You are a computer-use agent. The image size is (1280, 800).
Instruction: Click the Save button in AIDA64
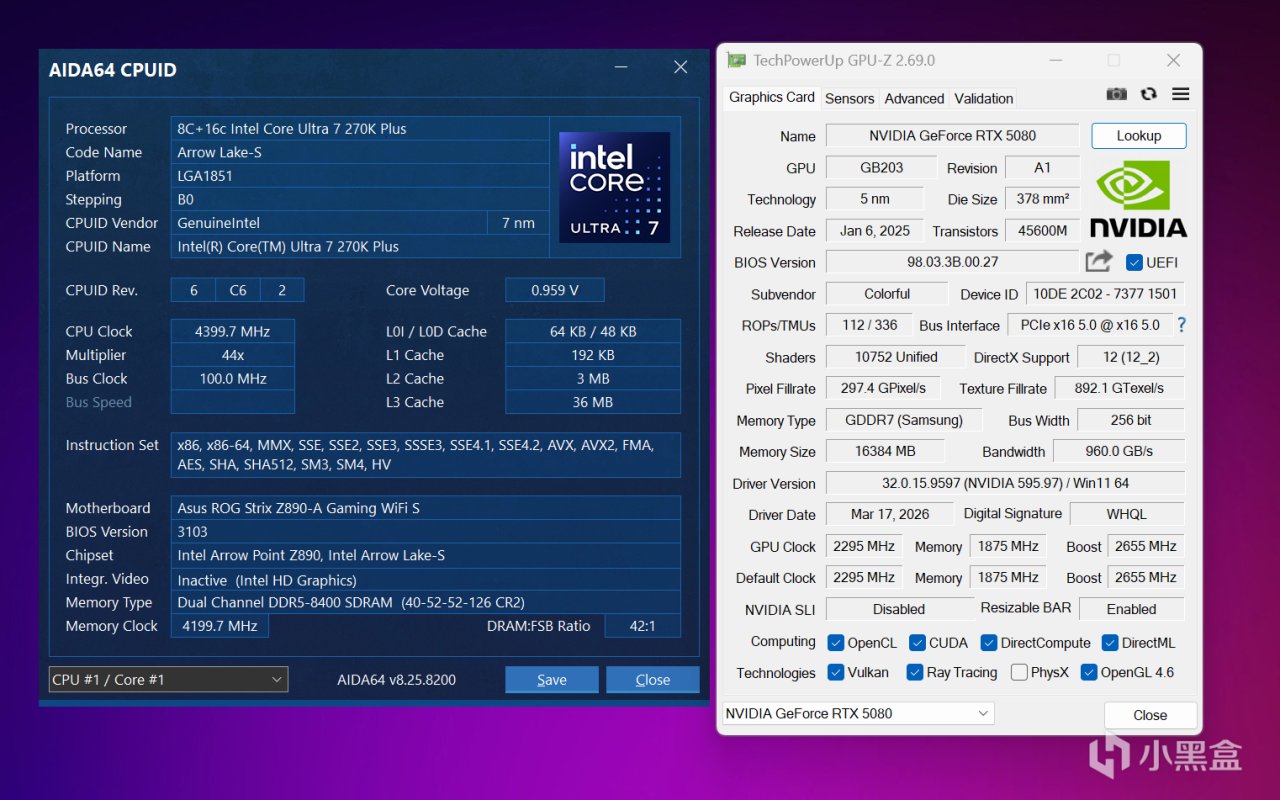552,680
